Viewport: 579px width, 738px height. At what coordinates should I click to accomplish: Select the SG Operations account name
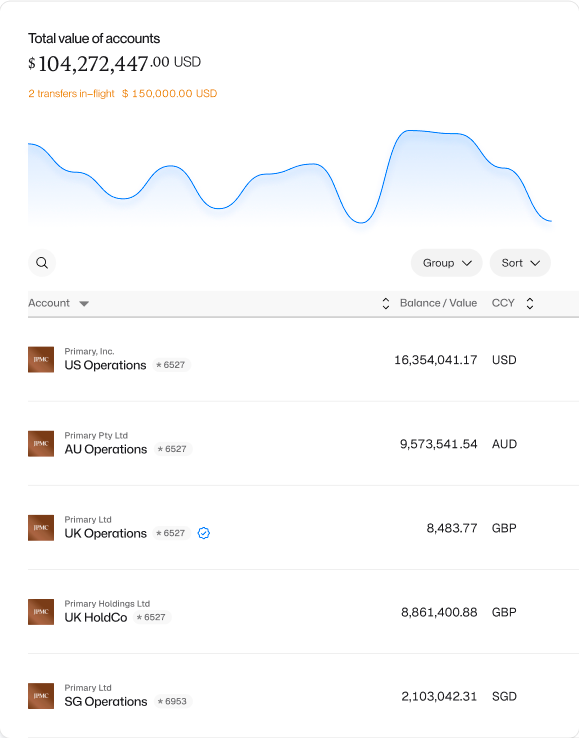106,702
